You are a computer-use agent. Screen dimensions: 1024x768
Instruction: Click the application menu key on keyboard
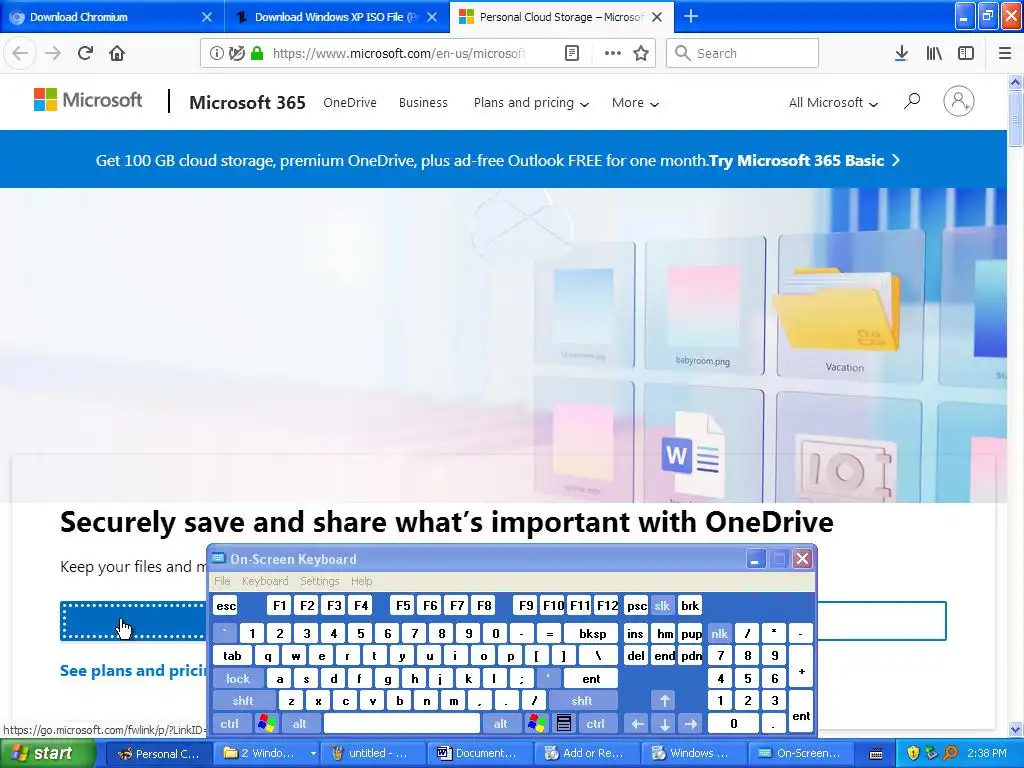564,724
